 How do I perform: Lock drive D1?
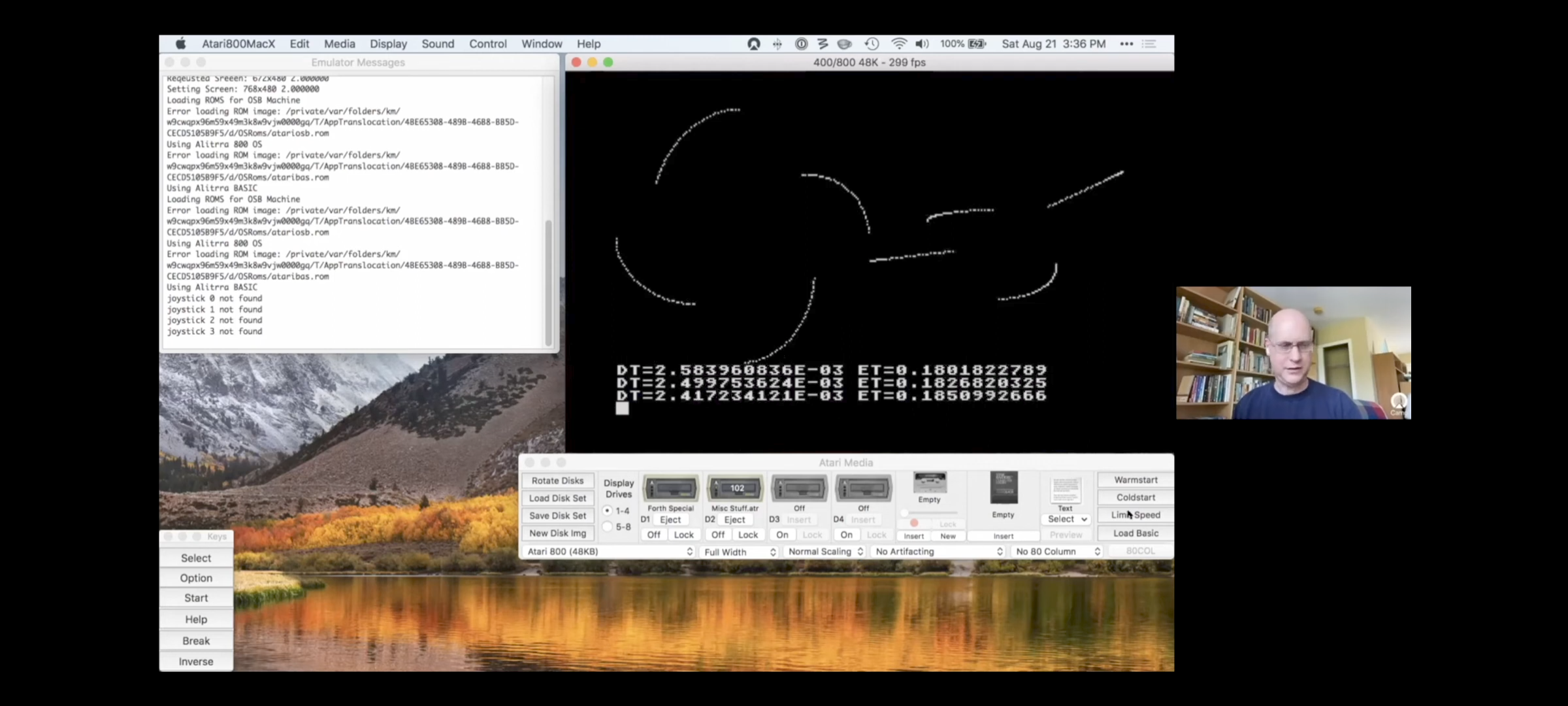coord(684,535)
